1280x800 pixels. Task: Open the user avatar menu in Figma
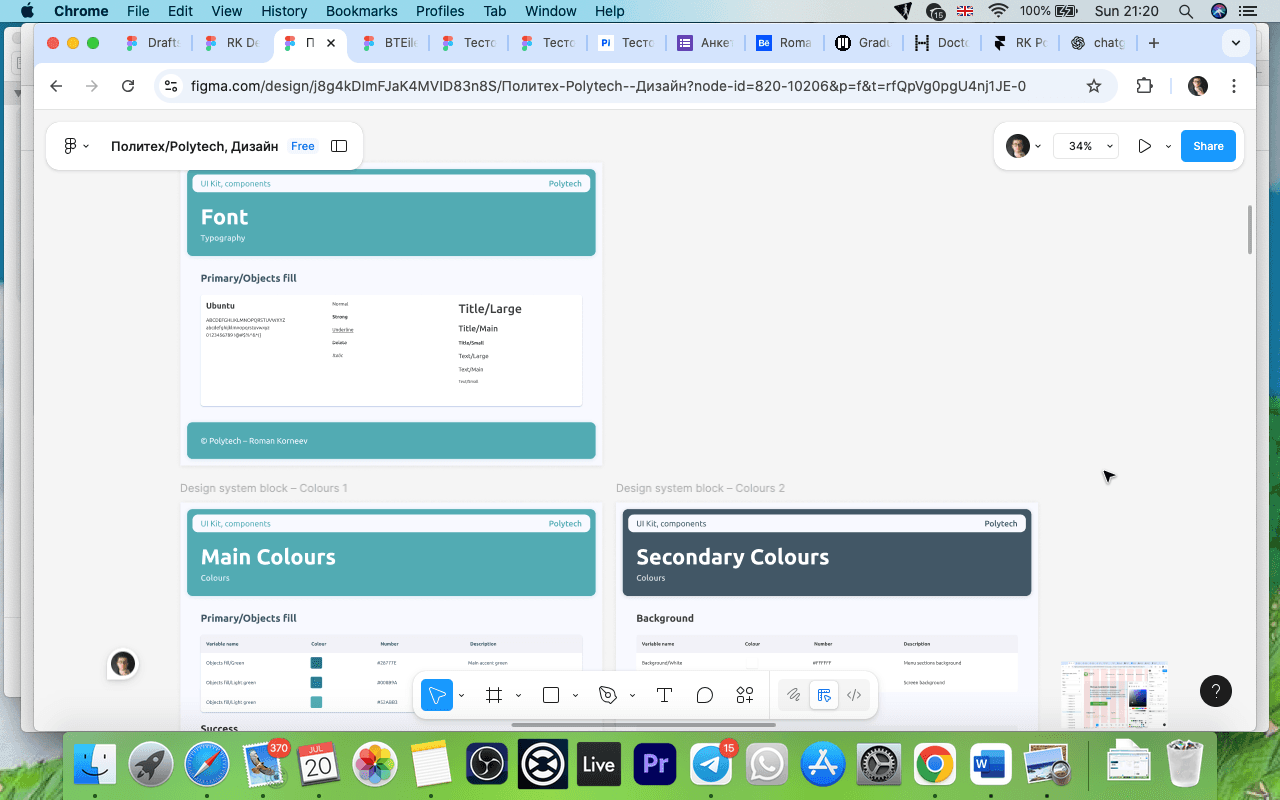pos(1018,146)
